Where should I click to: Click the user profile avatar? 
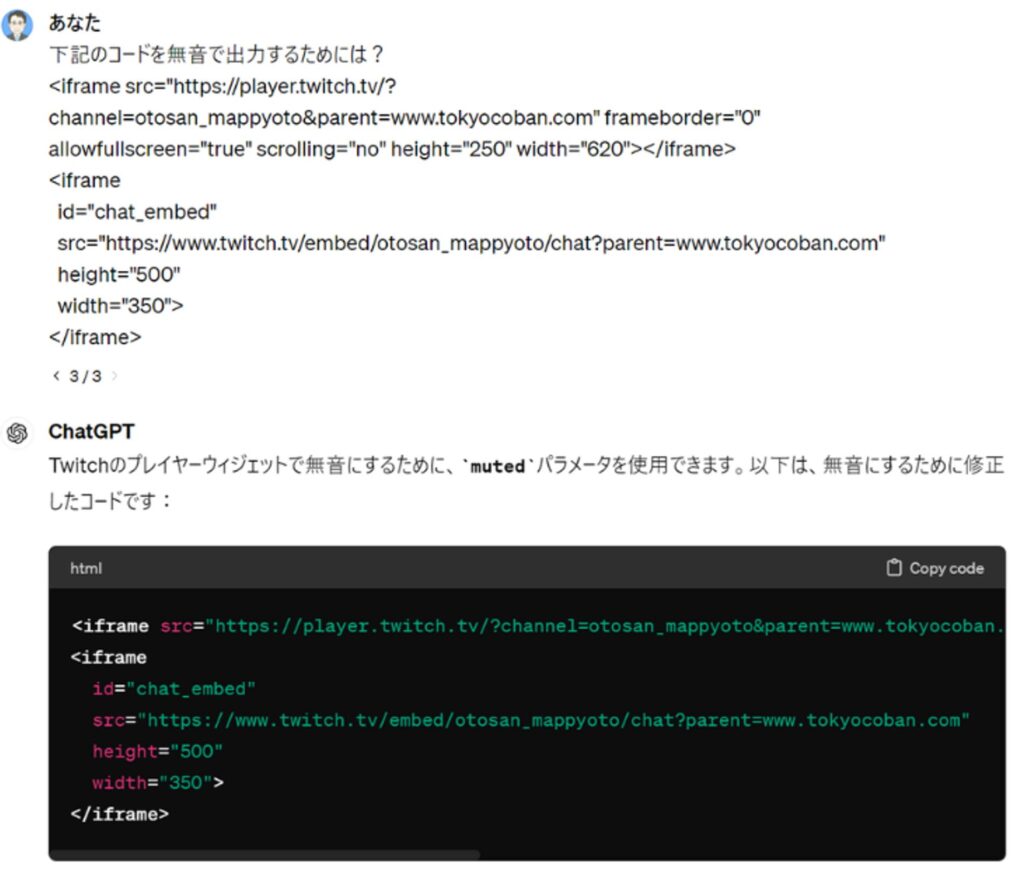pos(17,25)
